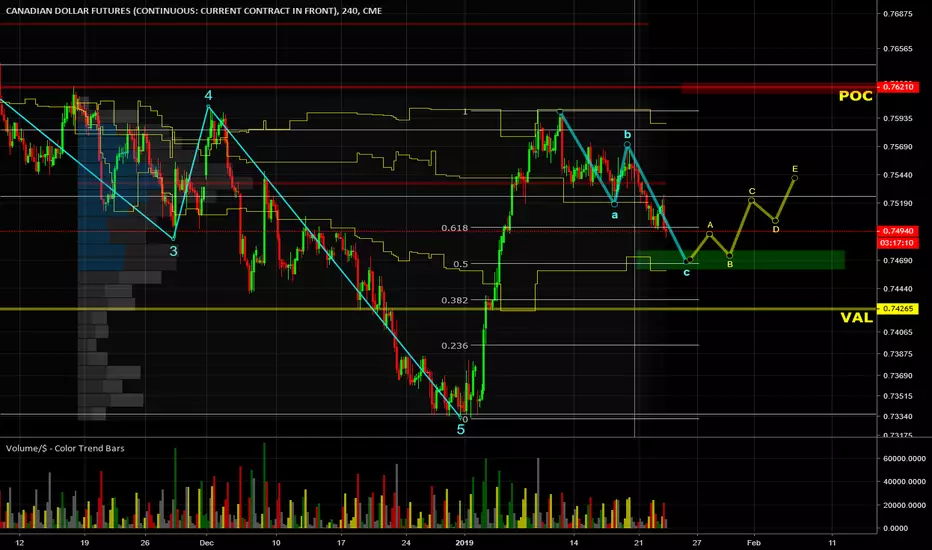
Task: Click the 0.73340 price axis value
Action: coord(898,416)
